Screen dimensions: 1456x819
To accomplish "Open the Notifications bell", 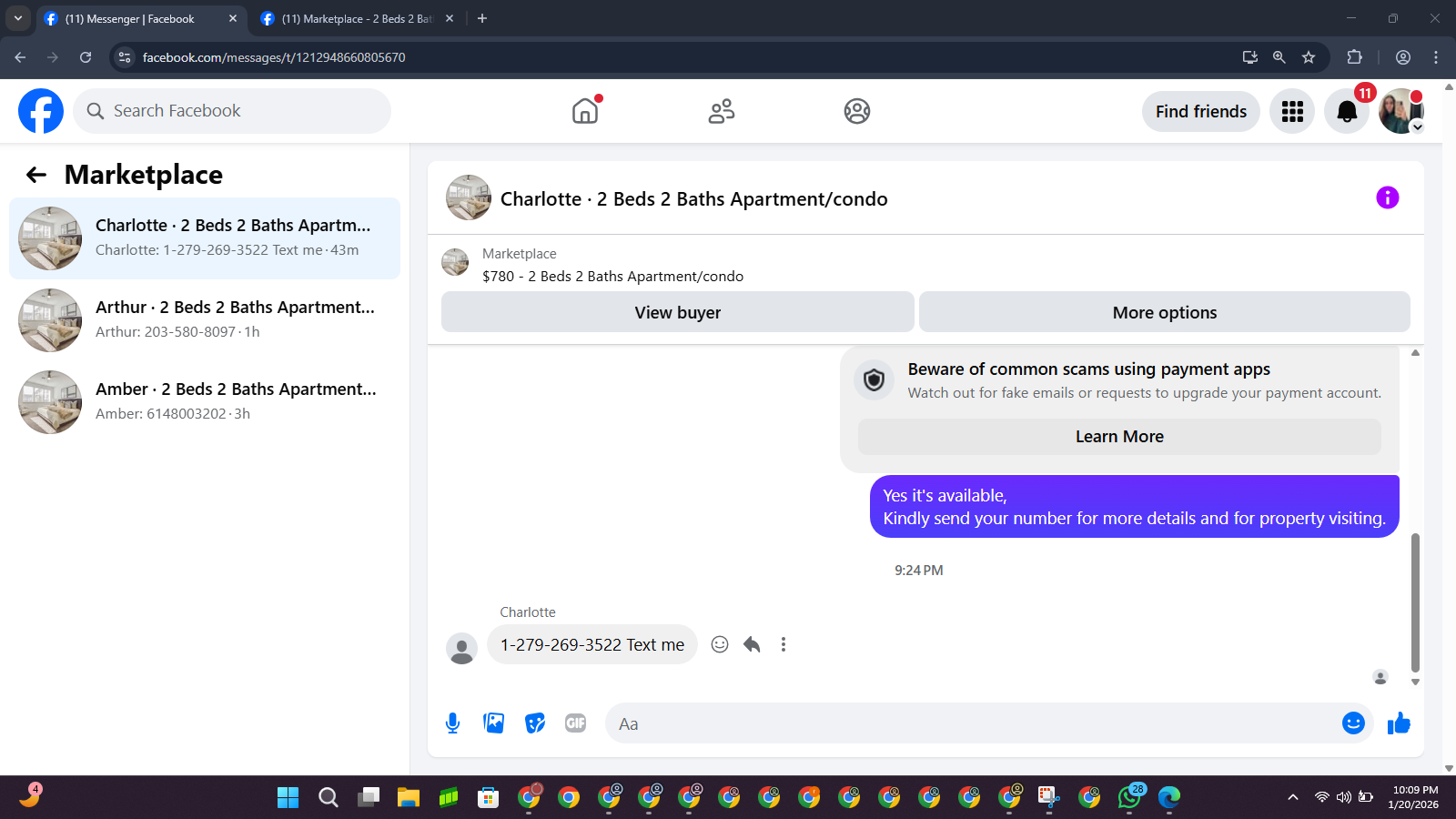I will (x=1347, y=111).
